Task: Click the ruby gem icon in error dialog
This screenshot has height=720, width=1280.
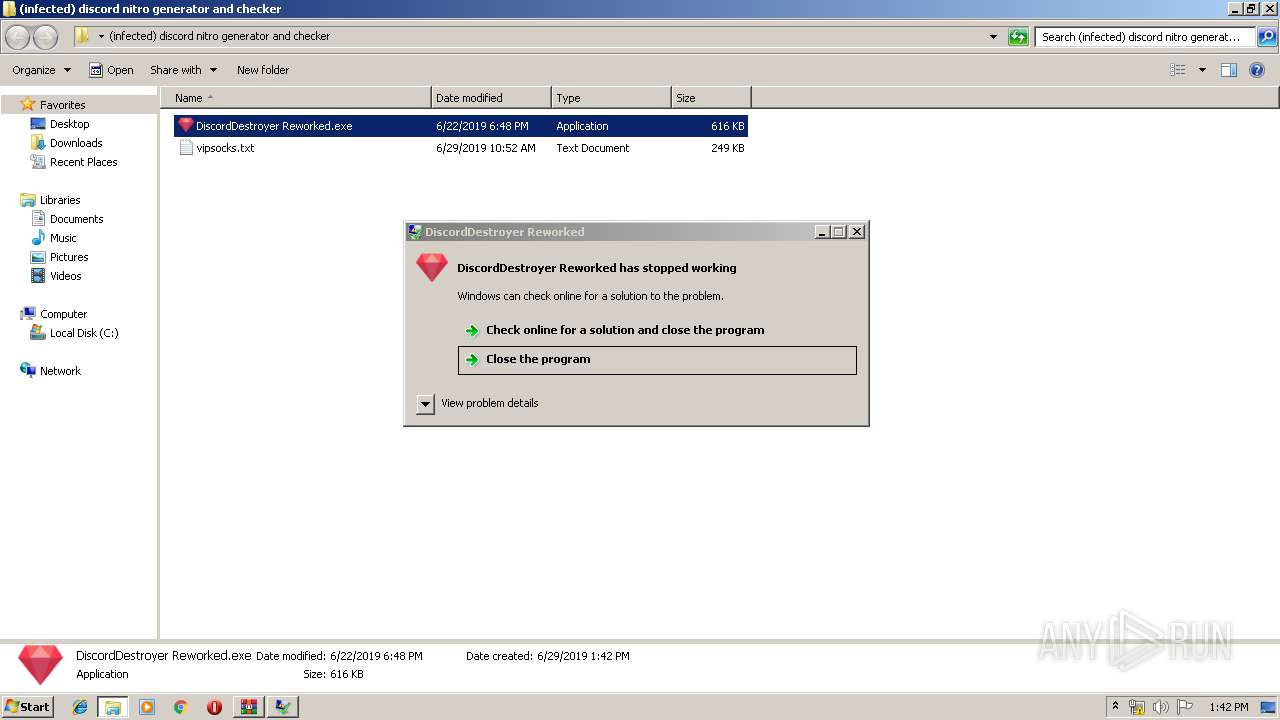Action: tap(432, 267)
